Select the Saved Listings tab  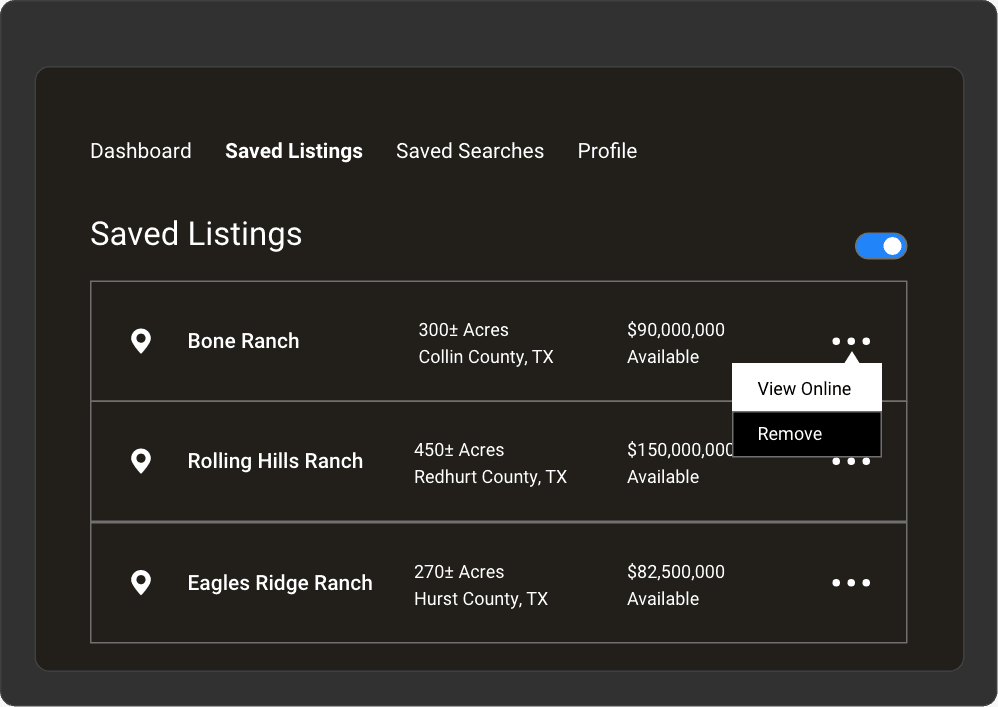(294, 151)
